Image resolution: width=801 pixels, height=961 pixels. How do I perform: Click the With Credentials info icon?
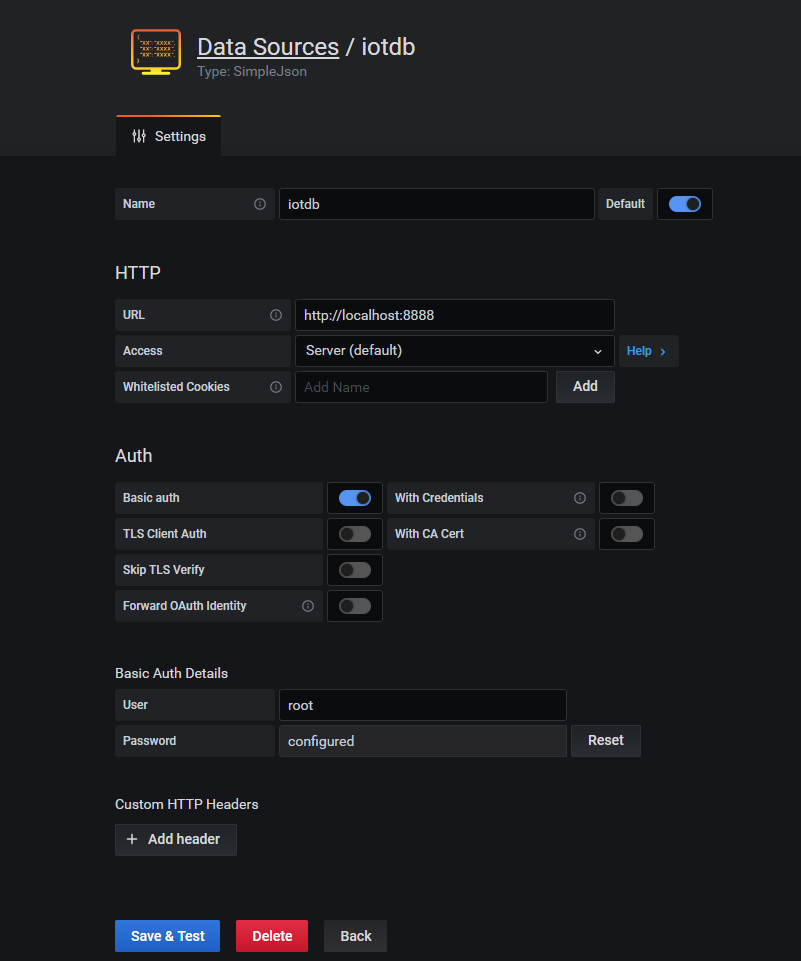pyautogui.click(x=579, y=497)
